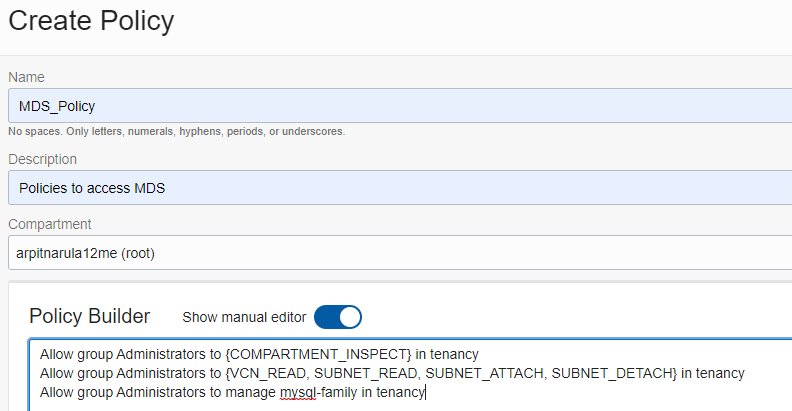Viewport: 792px width, 411px height.
Task: Click empty area below the last policy statement
Action: tap(404, 406)
